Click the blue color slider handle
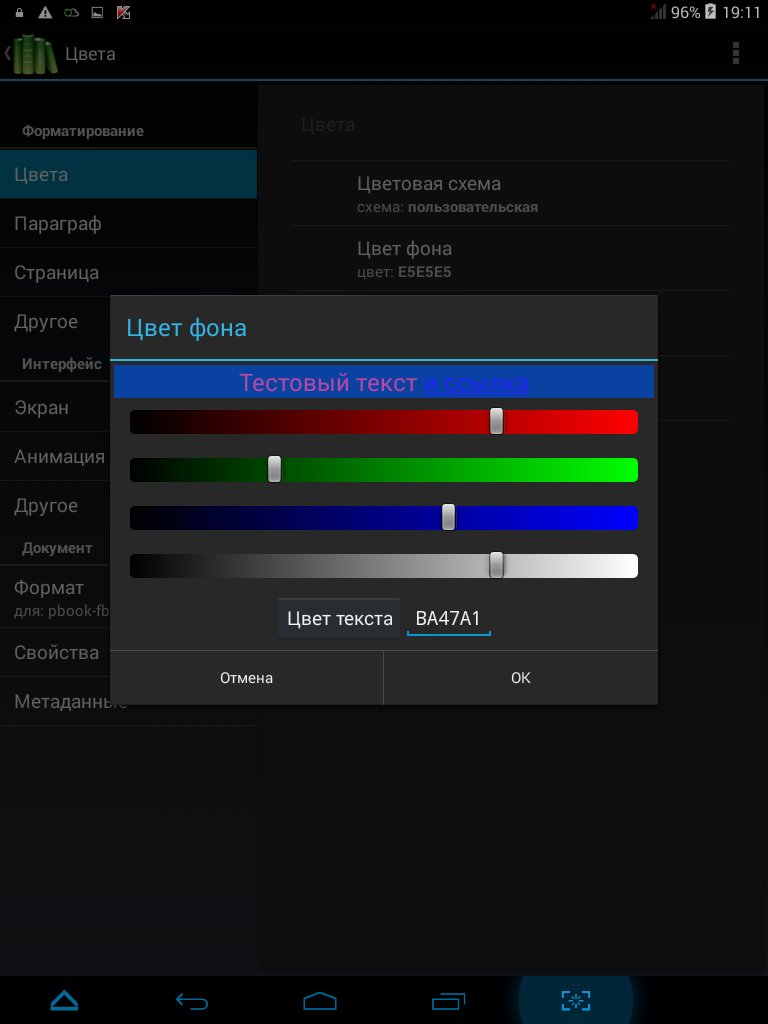768x1024 pixels. click(449, 517)
